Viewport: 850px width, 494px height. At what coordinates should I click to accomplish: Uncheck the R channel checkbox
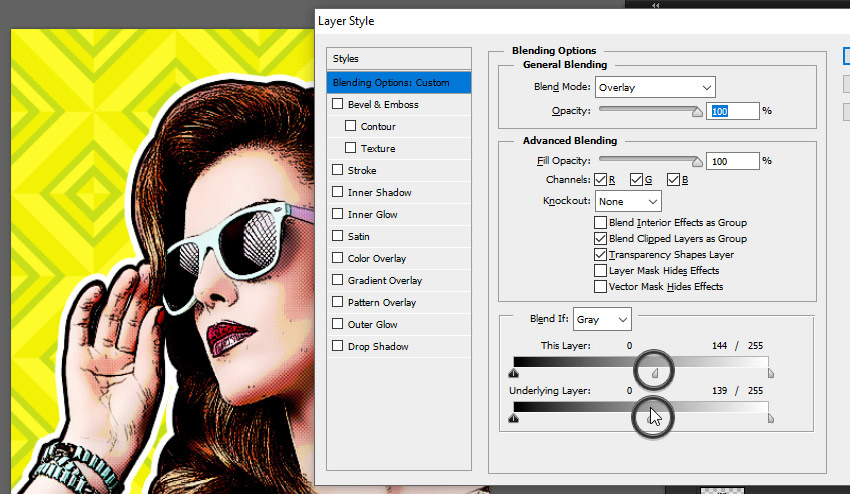pos(600,179)
